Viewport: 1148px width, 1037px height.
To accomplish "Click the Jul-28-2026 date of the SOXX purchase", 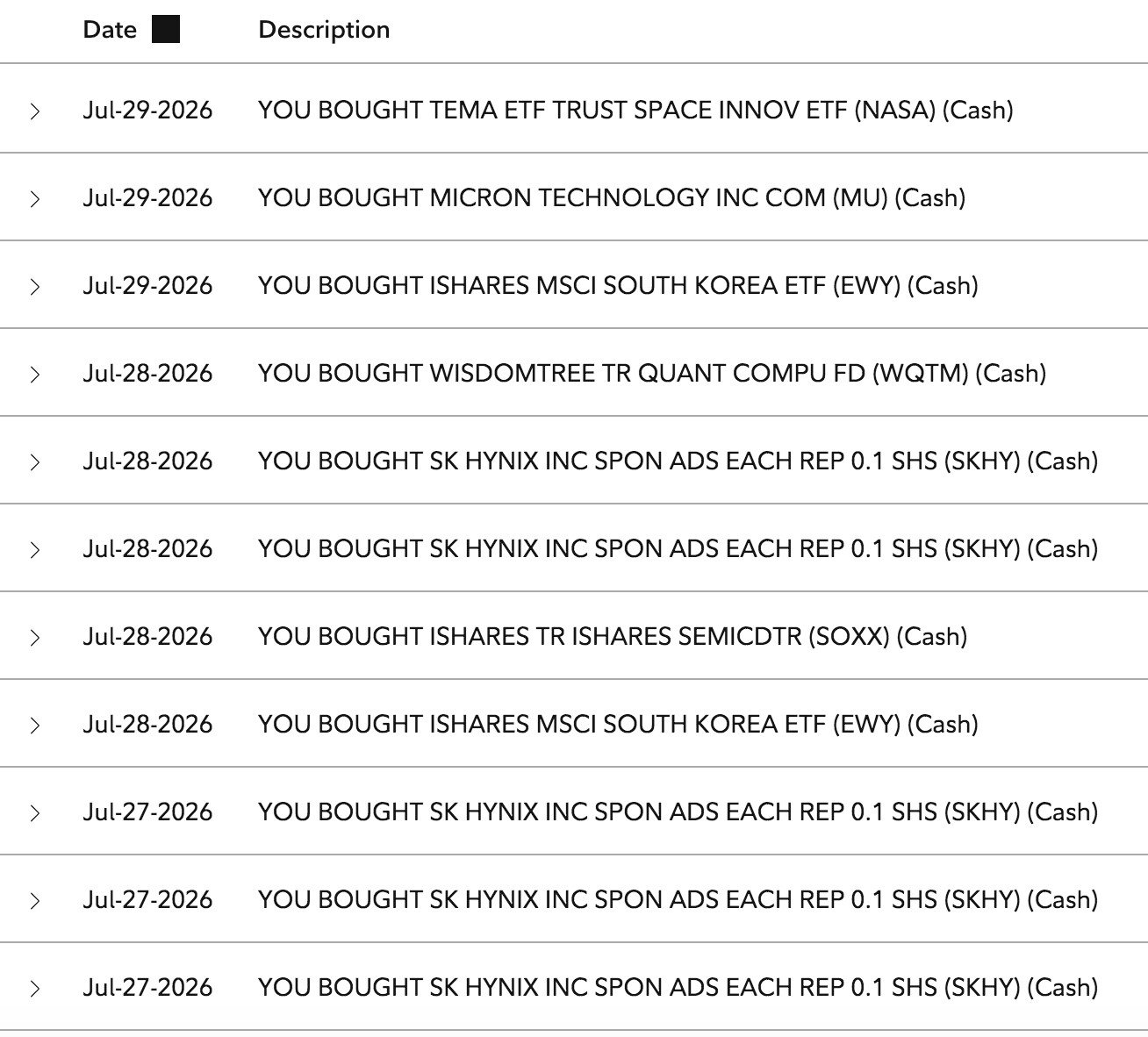I will tap(147, 637).
